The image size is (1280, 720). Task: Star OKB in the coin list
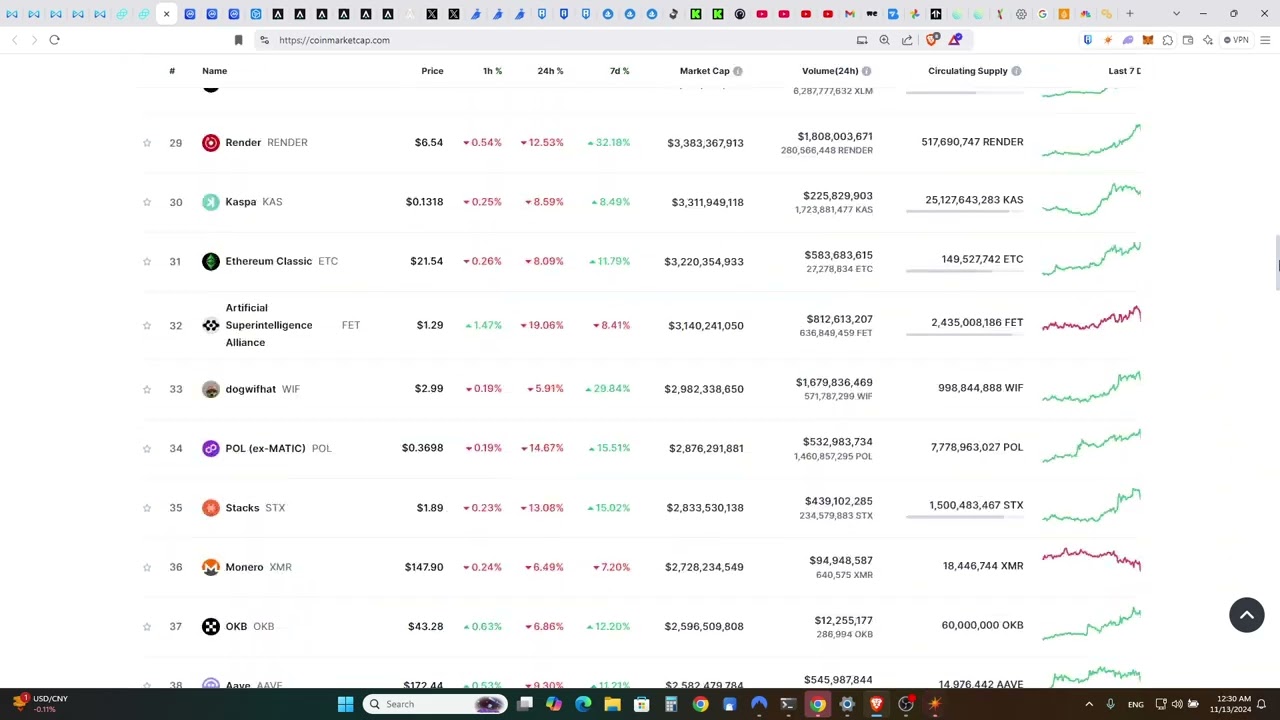click(x=147, y=627)
